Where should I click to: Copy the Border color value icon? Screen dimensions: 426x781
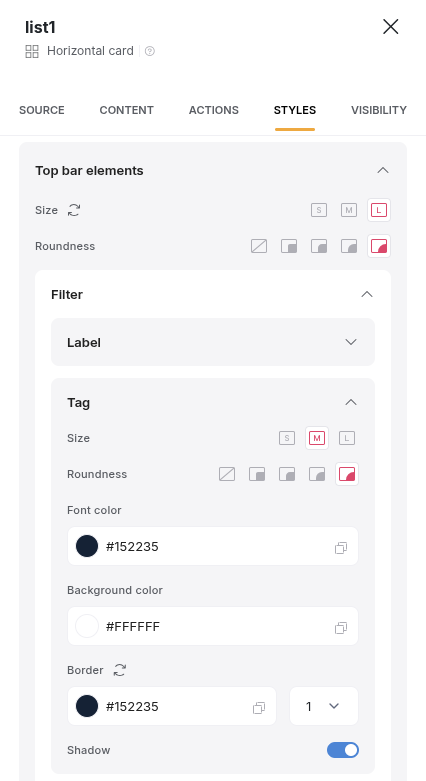click(x=259, y=708)
